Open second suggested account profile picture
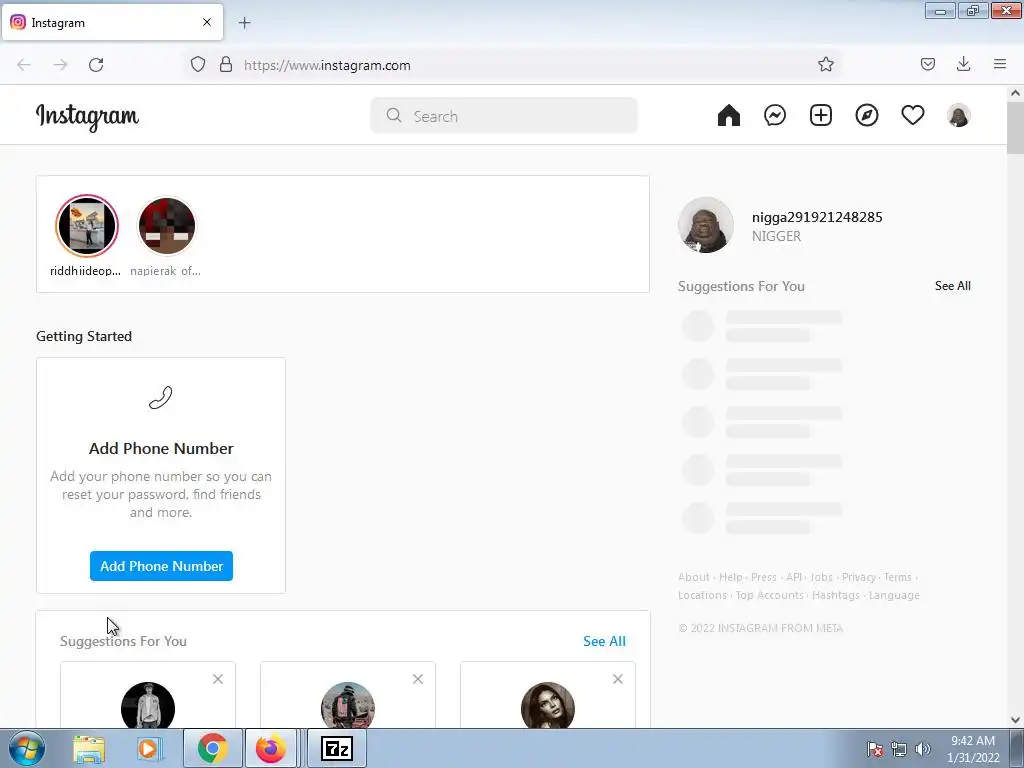 (348, 705)
